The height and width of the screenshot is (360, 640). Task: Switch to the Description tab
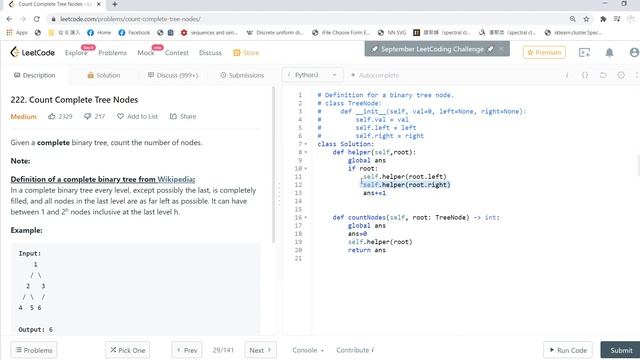(34, 75)
